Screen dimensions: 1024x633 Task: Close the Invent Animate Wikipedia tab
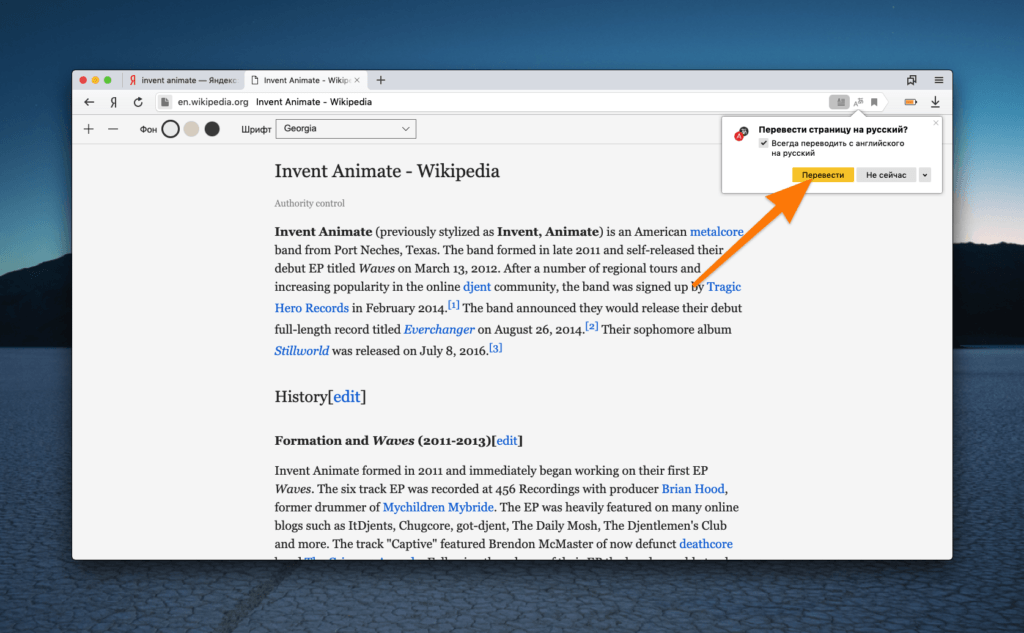coord(357,80)
